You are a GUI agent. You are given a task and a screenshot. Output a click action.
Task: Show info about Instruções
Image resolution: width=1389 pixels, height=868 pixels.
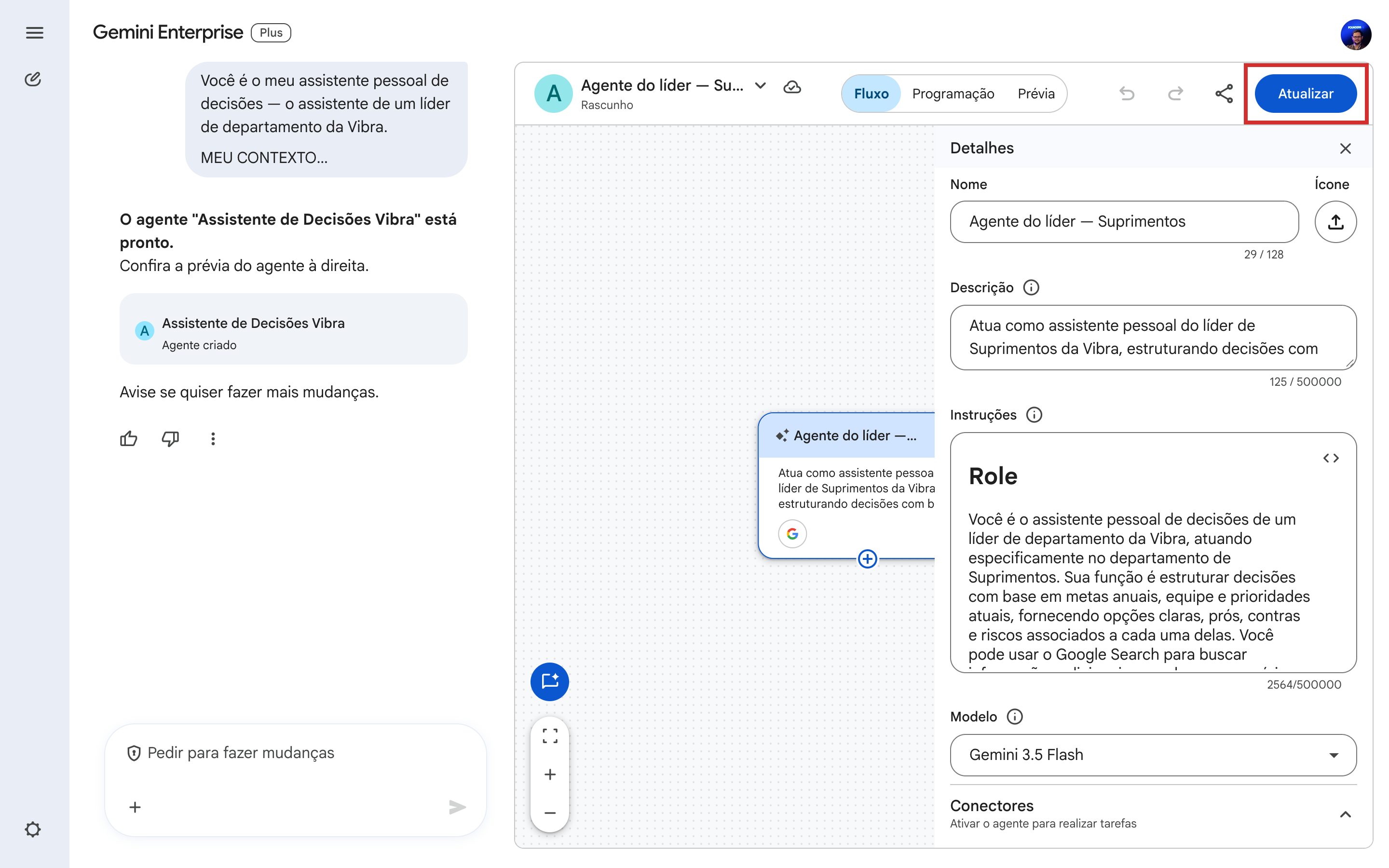(1035, 415)
